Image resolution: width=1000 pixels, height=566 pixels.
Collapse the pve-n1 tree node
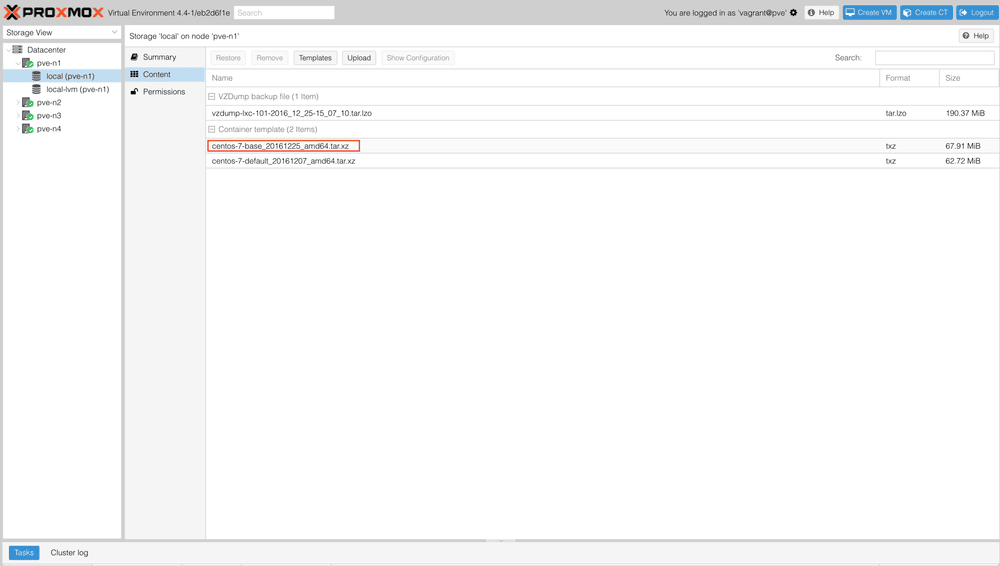pos(18,63)
